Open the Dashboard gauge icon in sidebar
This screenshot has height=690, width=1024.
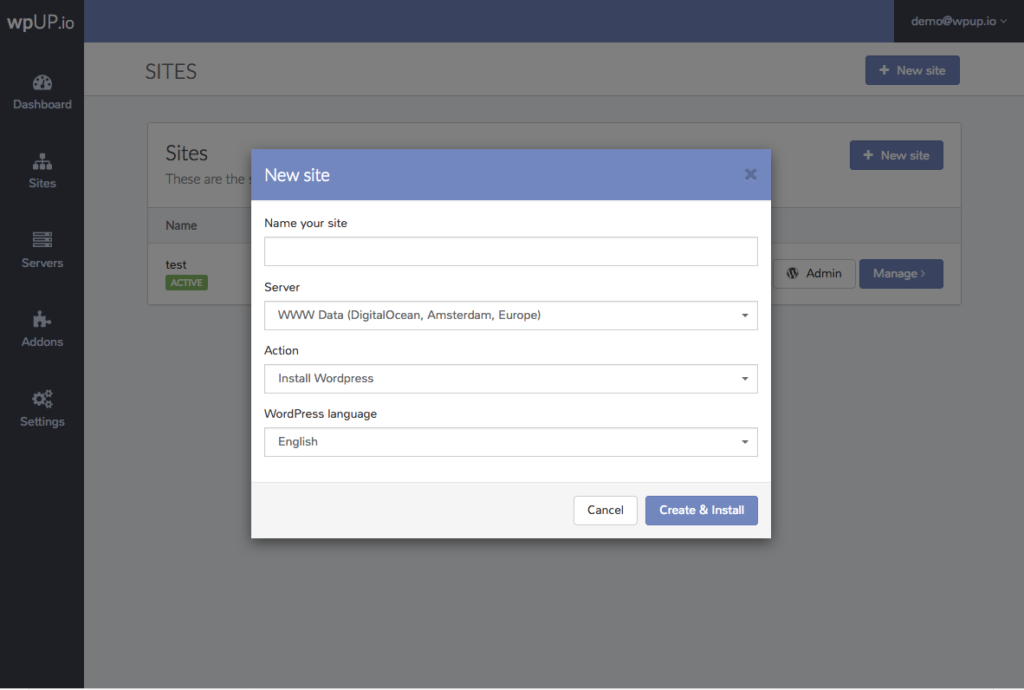click(x=42, y=83)
